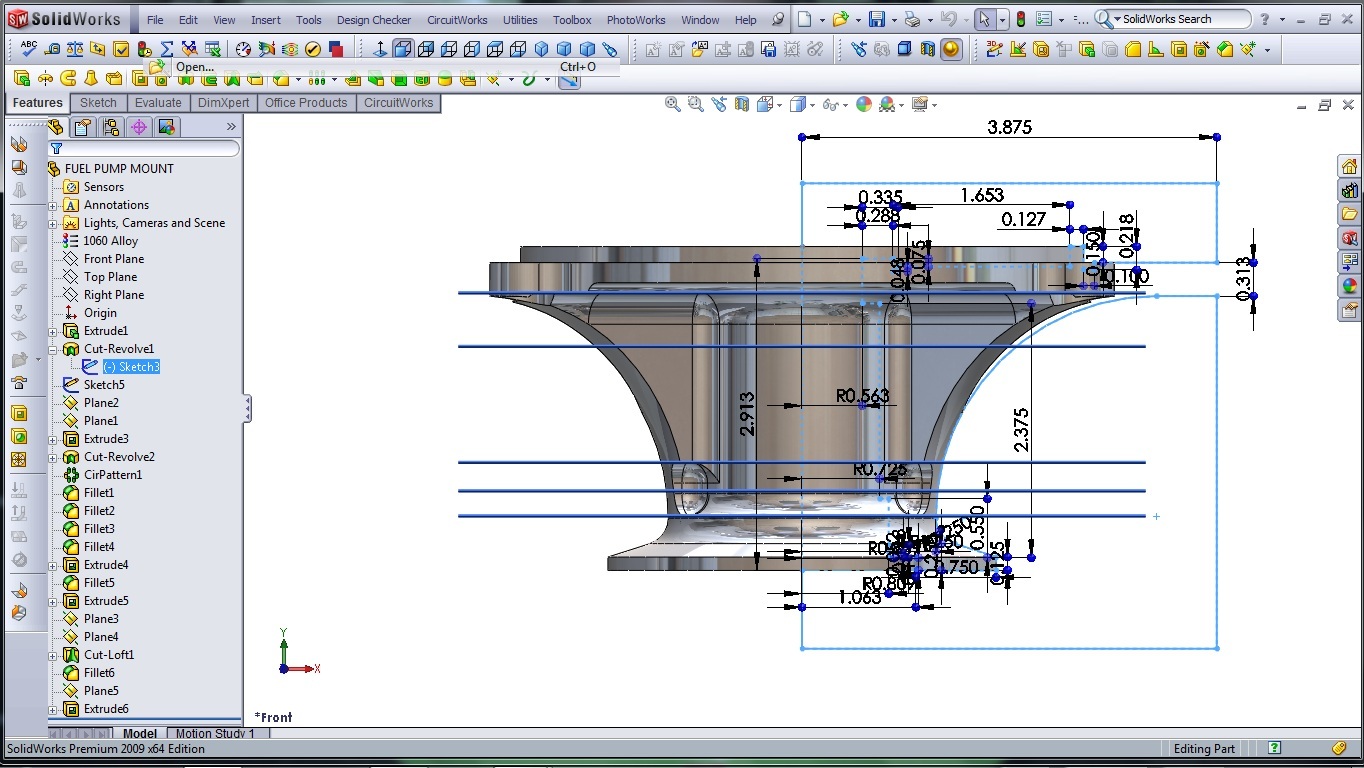Activate the Section View tool
This screenshot has width=1364, height=768.
(740, 104)
